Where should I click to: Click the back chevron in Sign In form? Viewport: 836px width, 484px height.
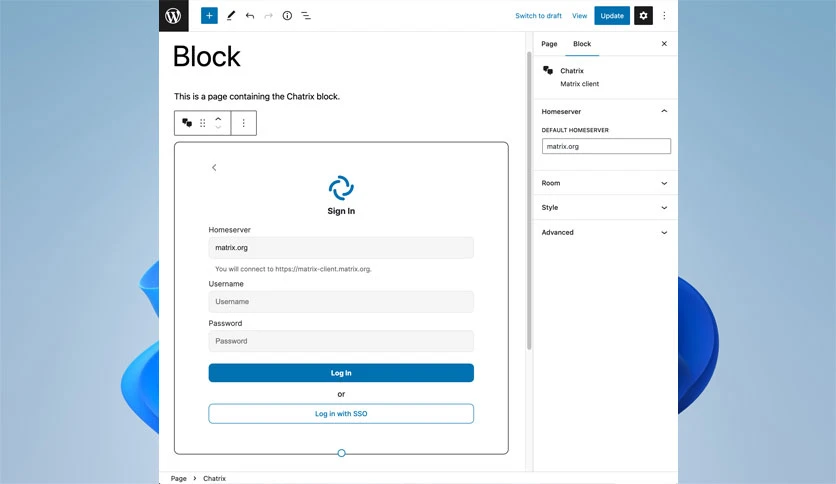[x=214, y=167]
